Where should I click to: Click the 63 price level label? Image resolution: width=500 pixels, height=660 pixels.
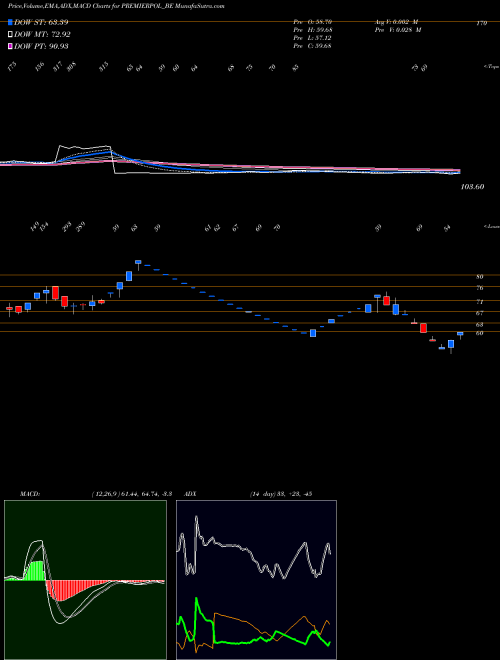pos(480,325)
